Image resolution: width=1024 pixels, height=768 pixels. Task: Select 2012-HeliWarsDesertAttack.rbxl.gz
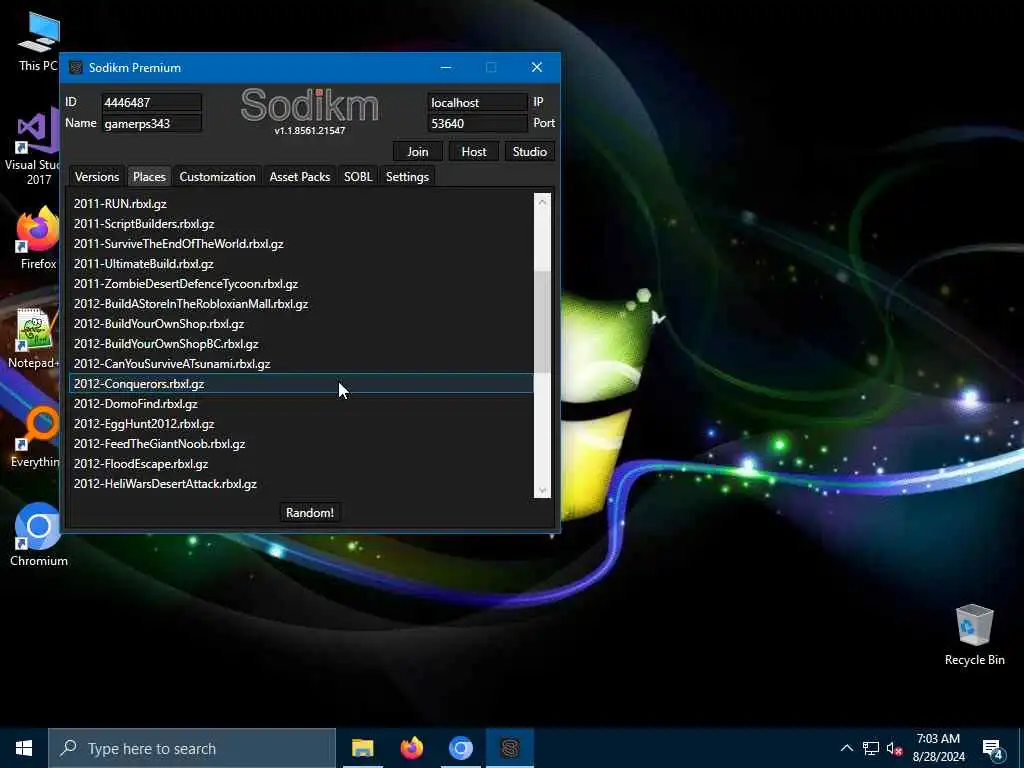[x=301, y=484]
